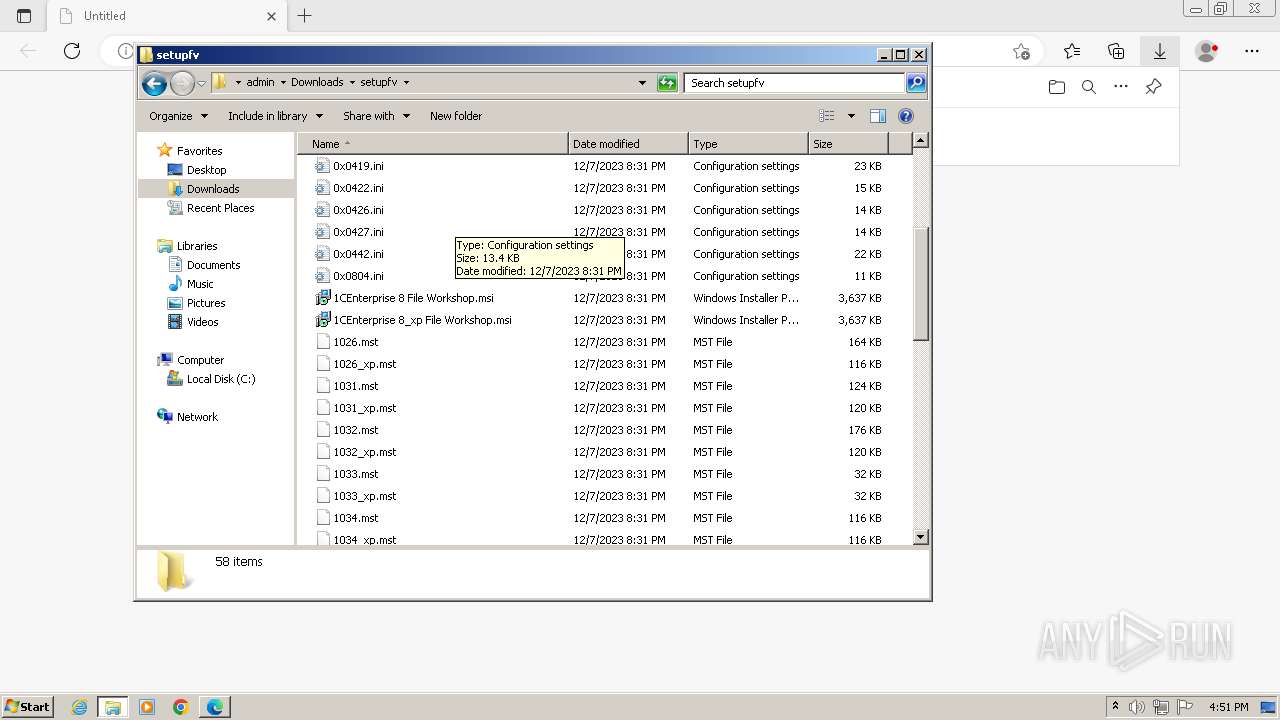This screenshot has height=720, width=1280.
Task: Click the Search setupfv input field
Action: click(x=795, y=83)
